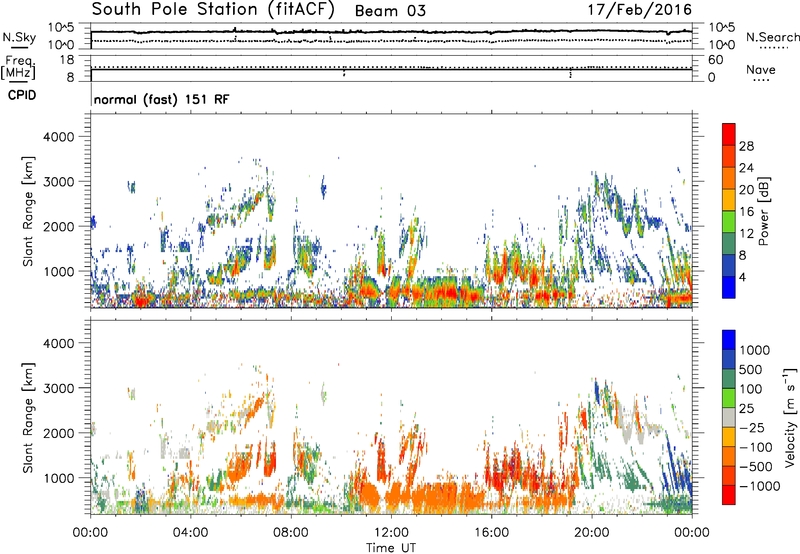Viewport: 800px width, 554px height.
Task: Click the '20' power colorbar label
Action: [746, 190]
